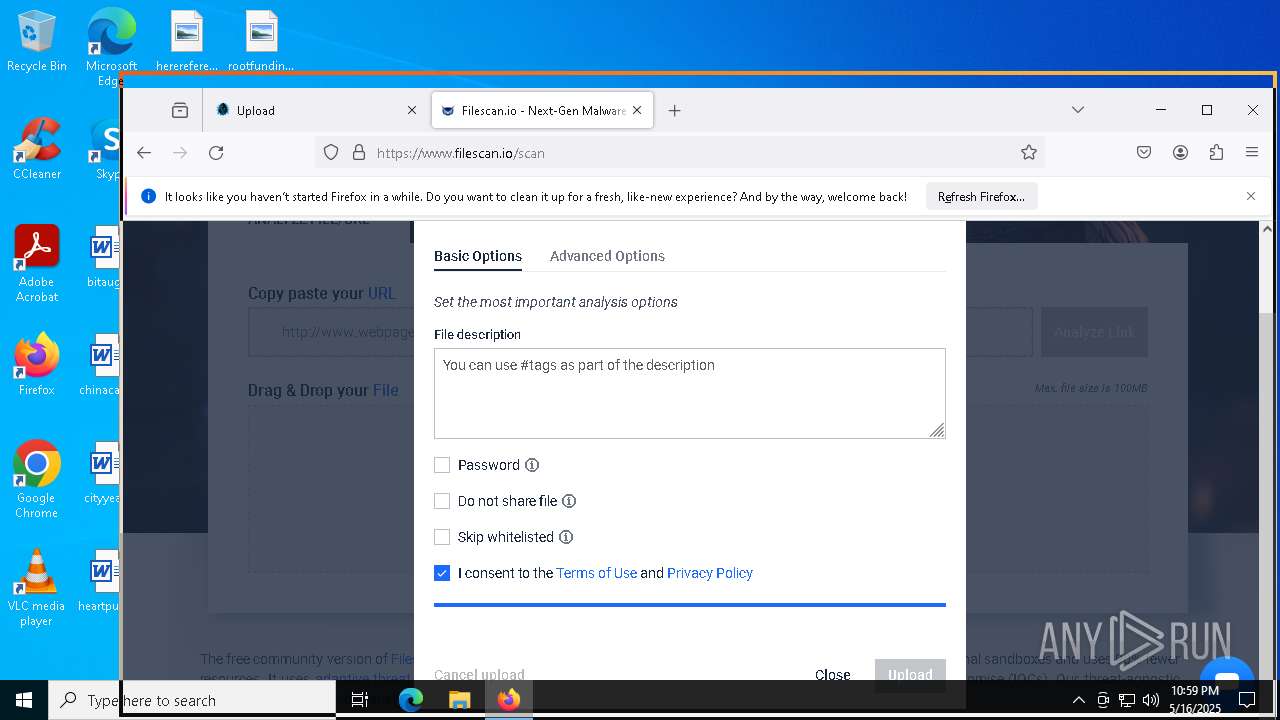Check Do not share file
This screenshot has width=1280, height=720.
pos(442,501)
